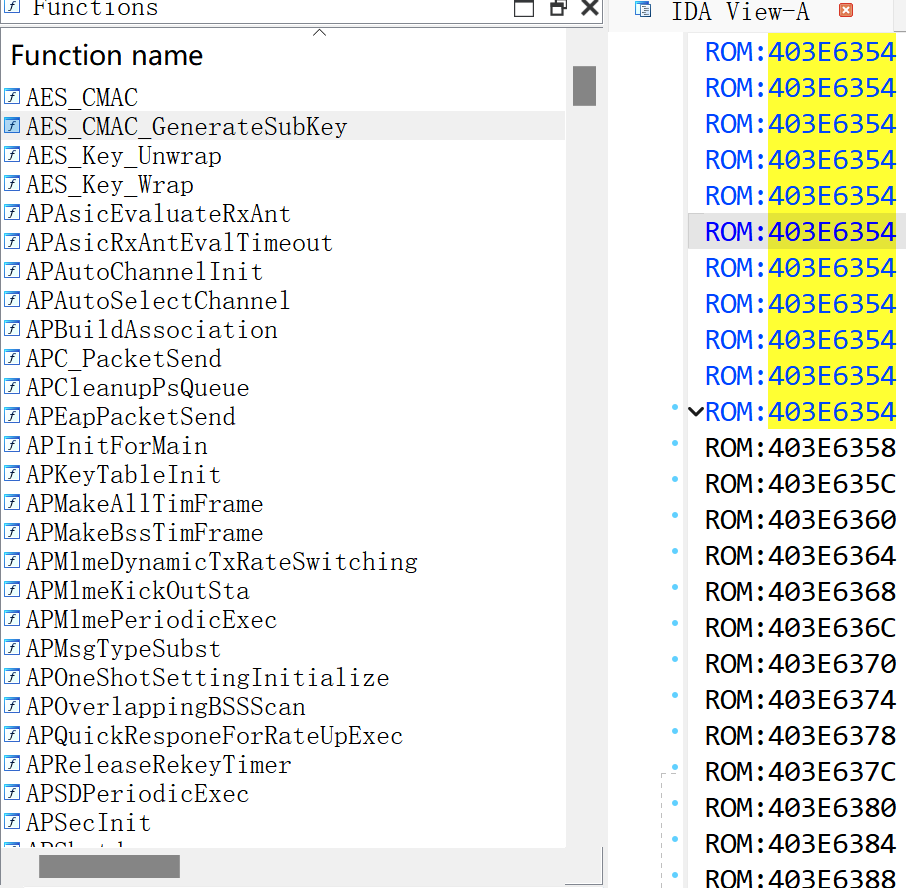Collapse the chevron beside ROM:403E6354

pos(696,412)
